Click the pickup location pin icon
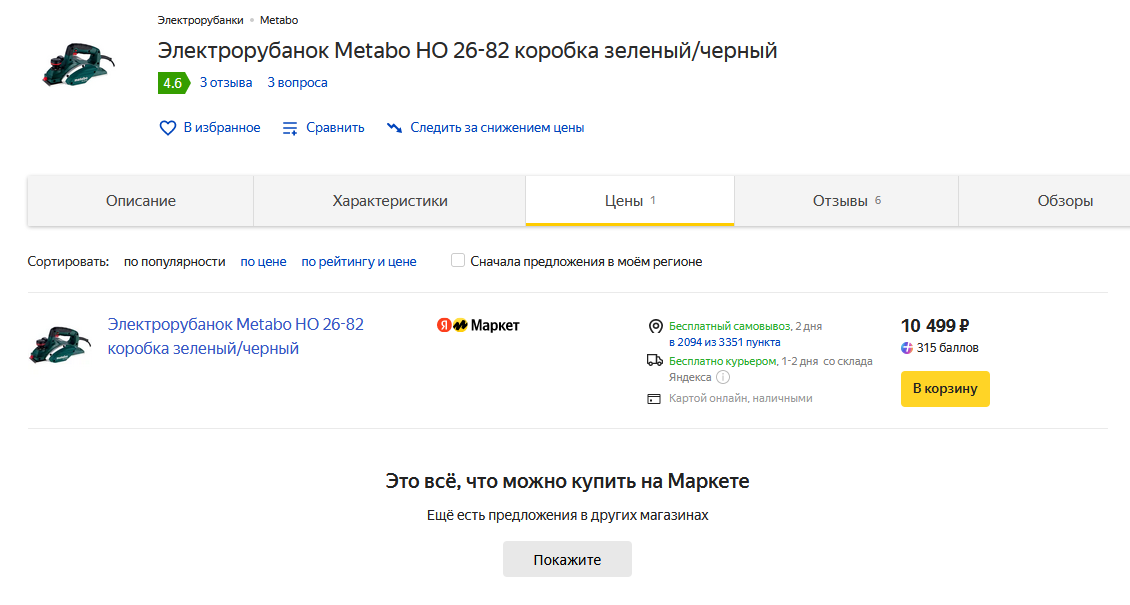The height and width of the screenshot is (605, 1130). click(x=655, y=326)
